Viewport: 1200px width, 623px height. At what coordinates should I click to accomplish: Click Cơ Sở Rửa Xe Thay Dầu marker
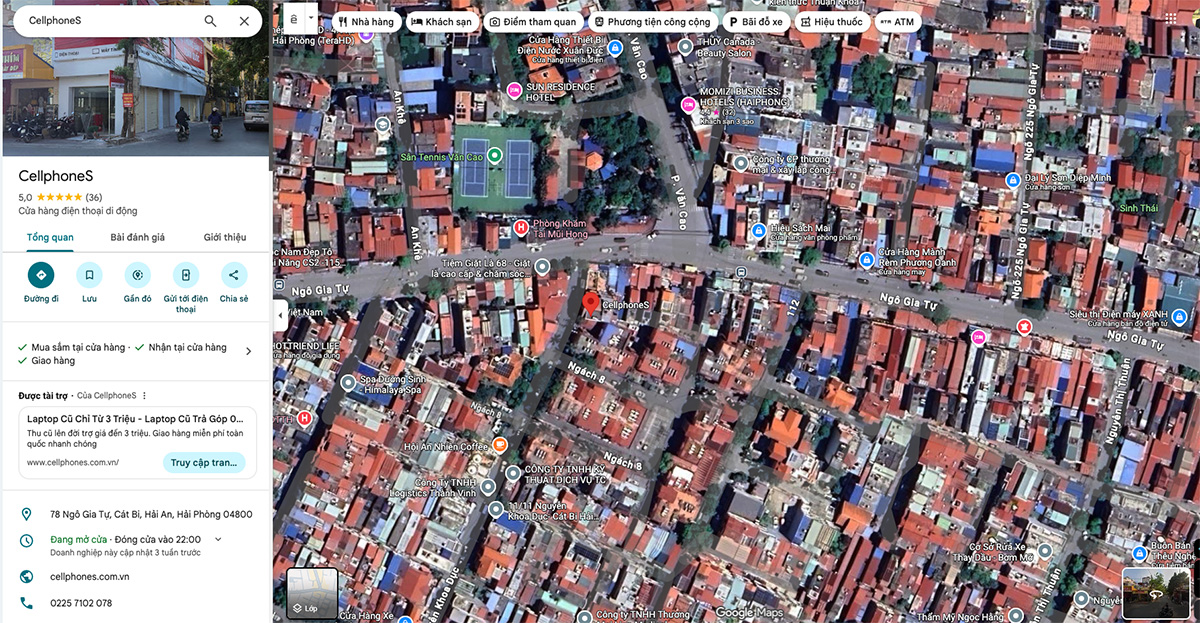(x=1045, y=551)
